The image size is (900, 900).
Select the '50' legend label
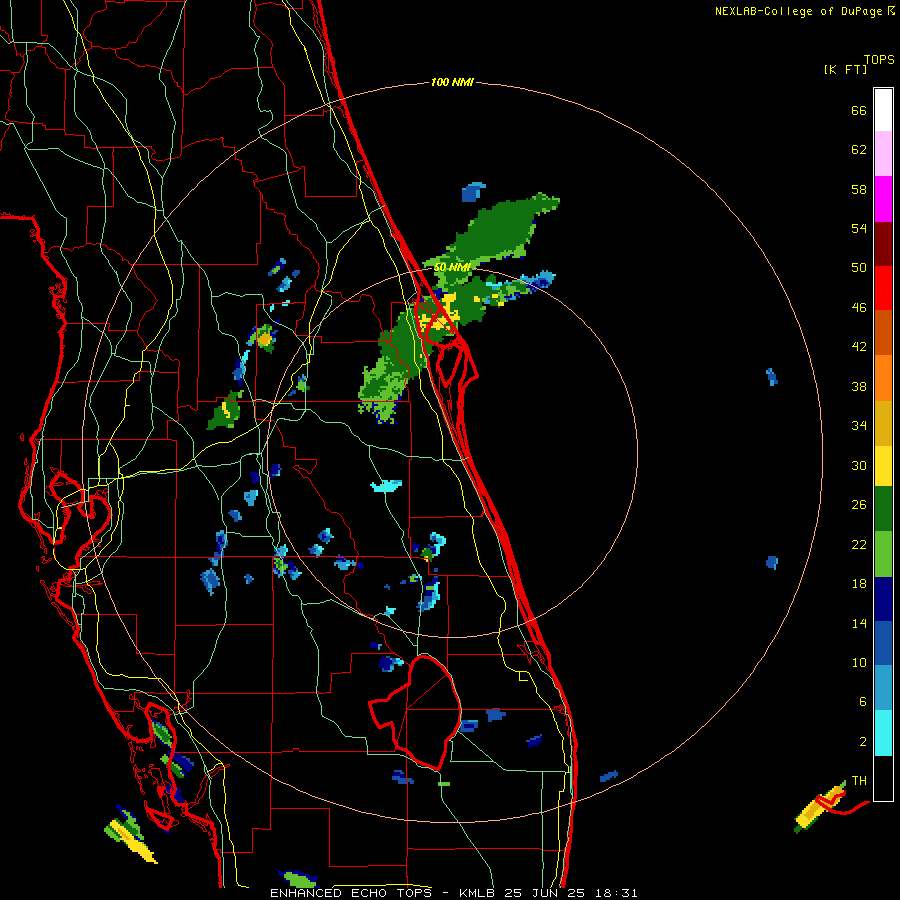[x=859, y=268]
